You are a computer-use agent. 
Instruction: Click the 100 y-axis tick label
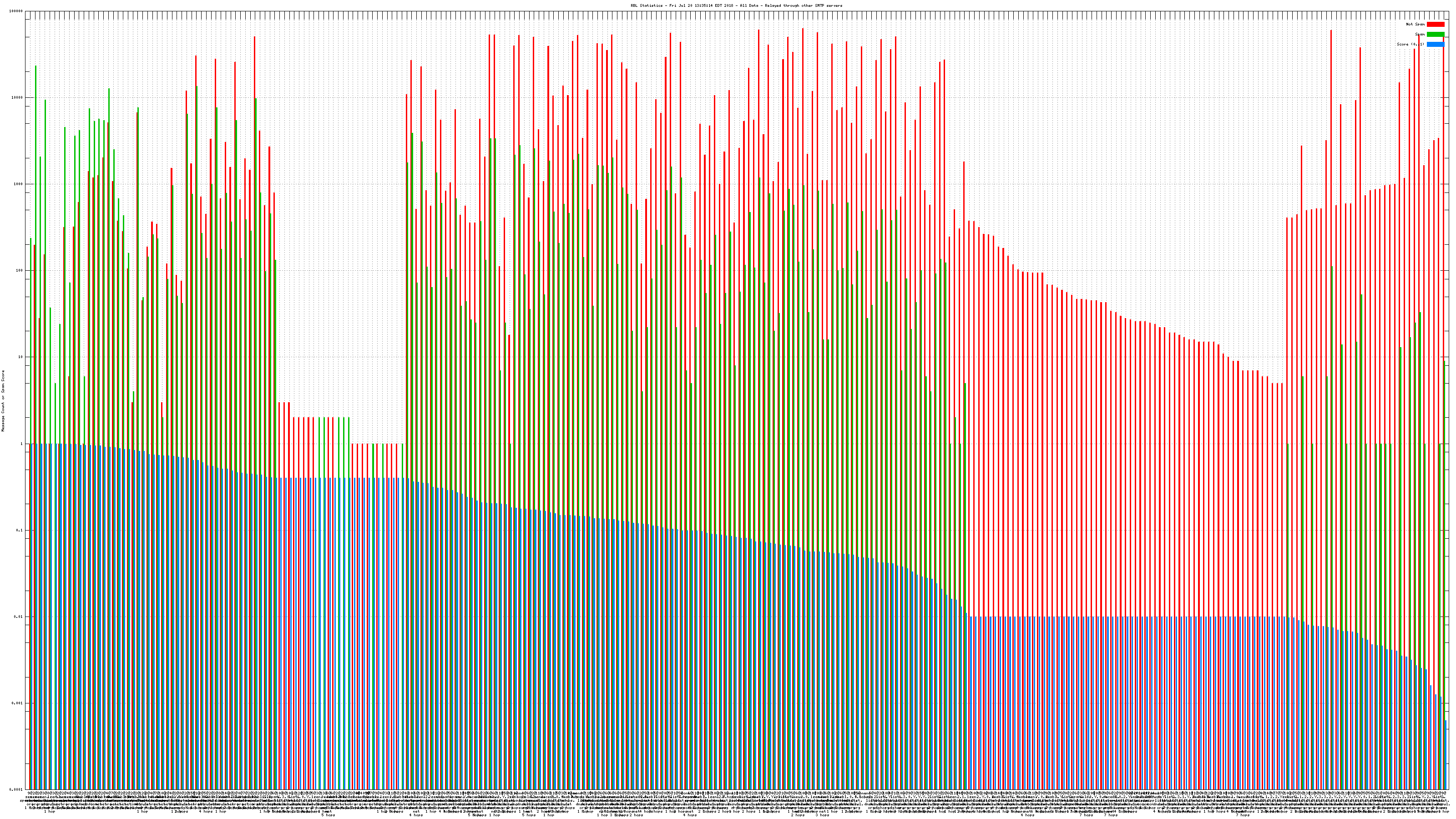[20, 271]
